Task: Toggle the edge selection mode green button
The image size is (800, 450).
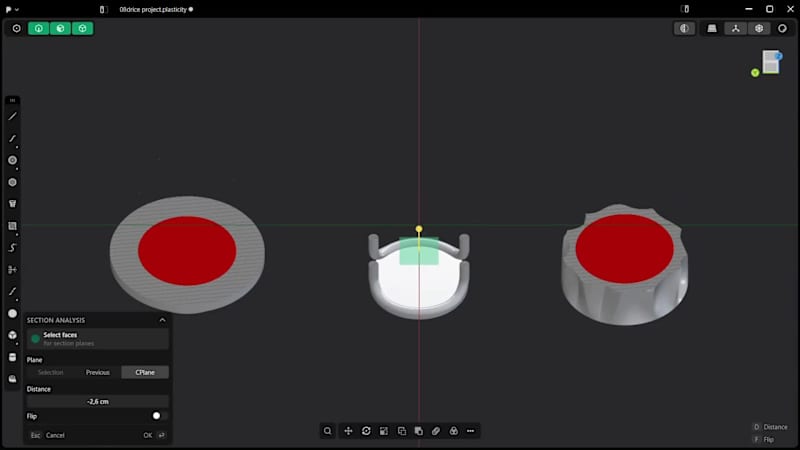Action: click(x=38, y=29)
